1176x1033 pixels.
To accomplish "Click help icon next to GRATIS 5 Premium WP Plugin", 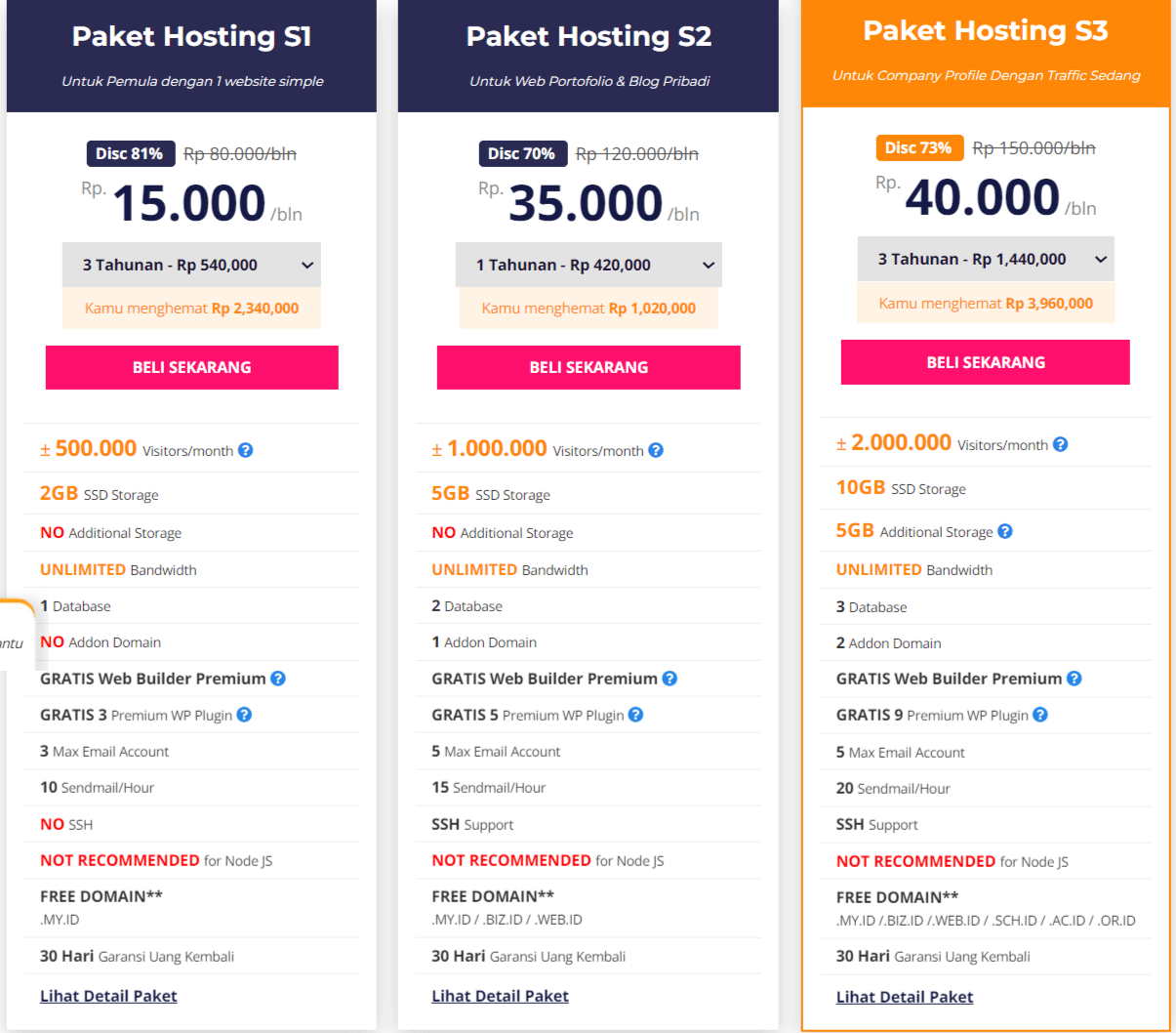I will pyautogui.click(x=635, y=715).
